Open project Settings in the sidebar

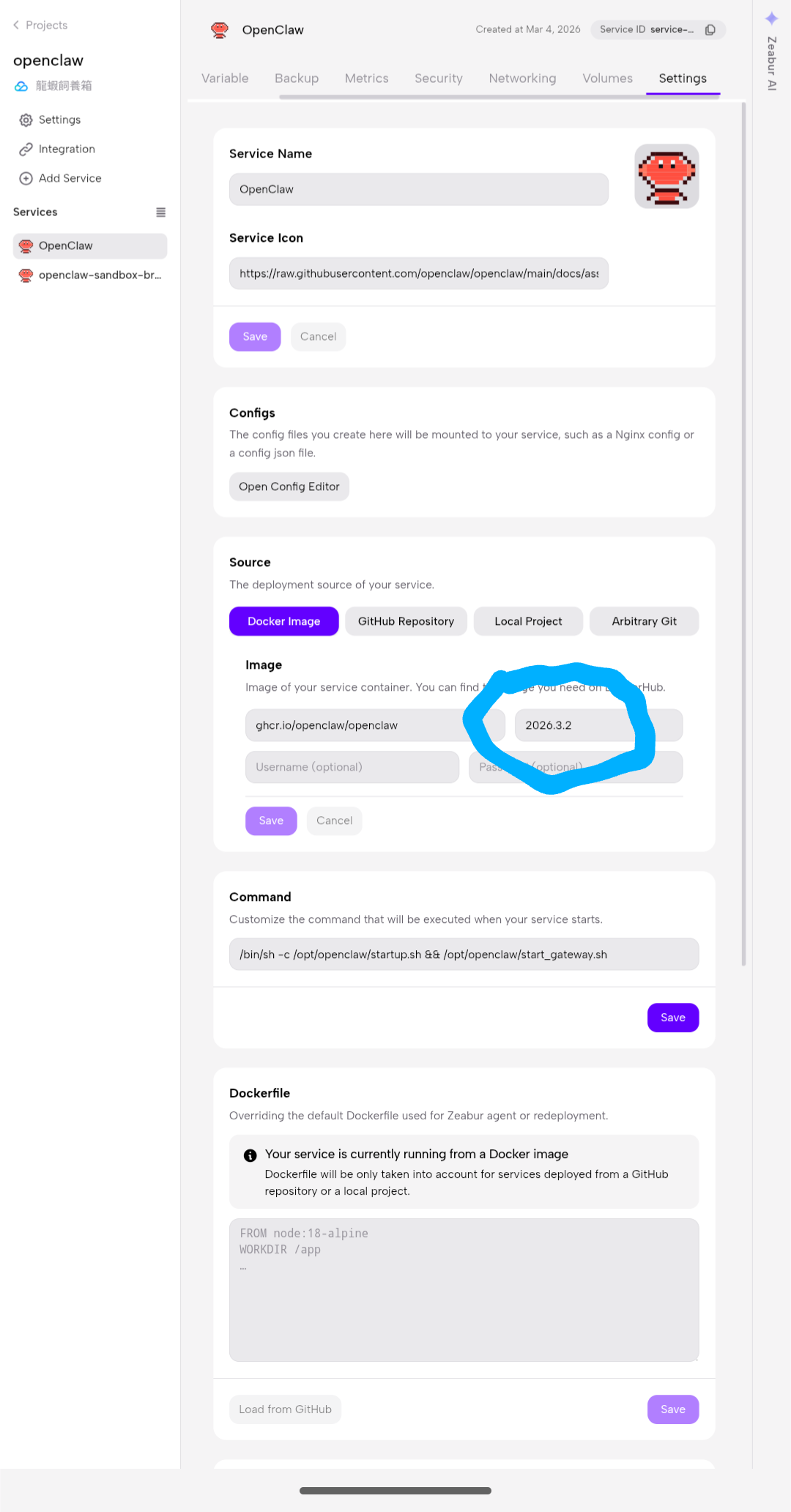[59, 120]
